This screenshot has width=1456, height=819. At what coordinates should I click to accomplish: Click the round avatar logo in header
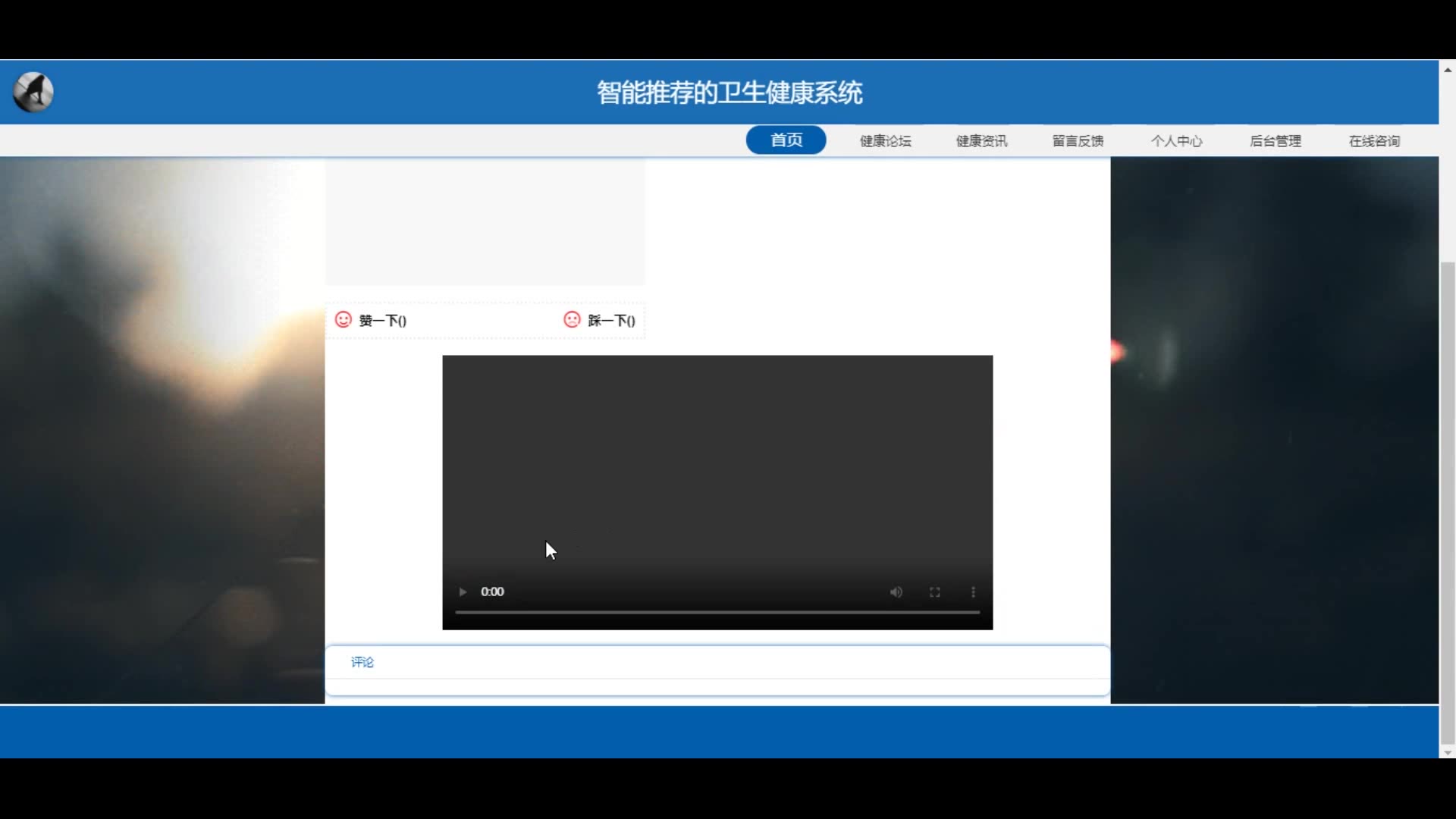(33, 92)
